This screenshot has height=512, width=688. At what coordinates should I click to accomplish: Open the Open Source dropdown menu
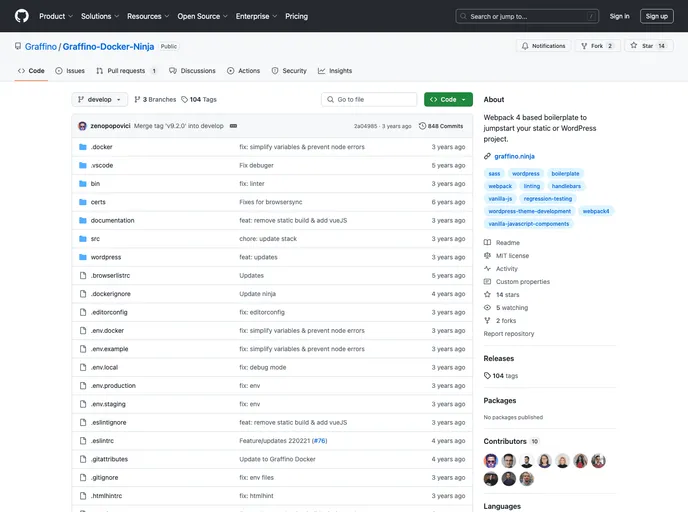(x=202, y=16)
